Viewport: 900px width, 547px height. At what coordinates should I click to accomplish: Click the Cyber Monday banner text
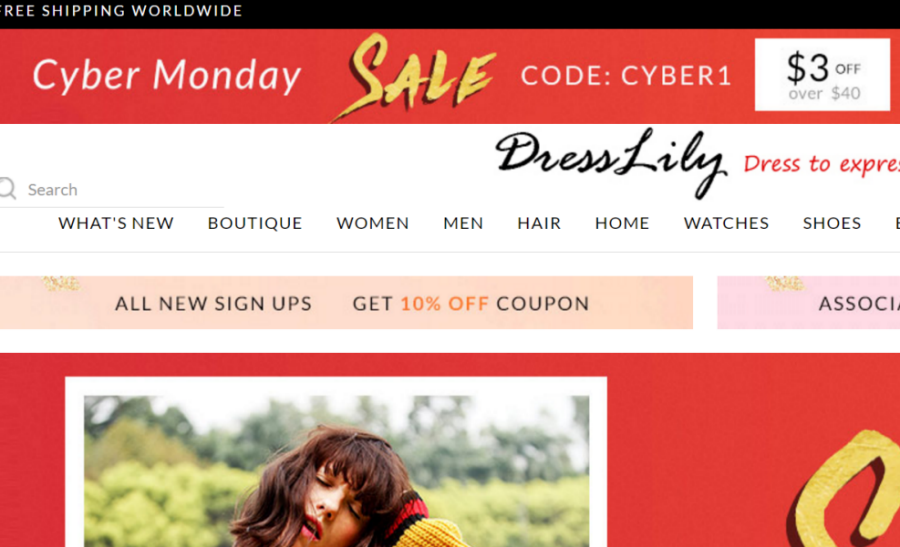coord(166,76)
